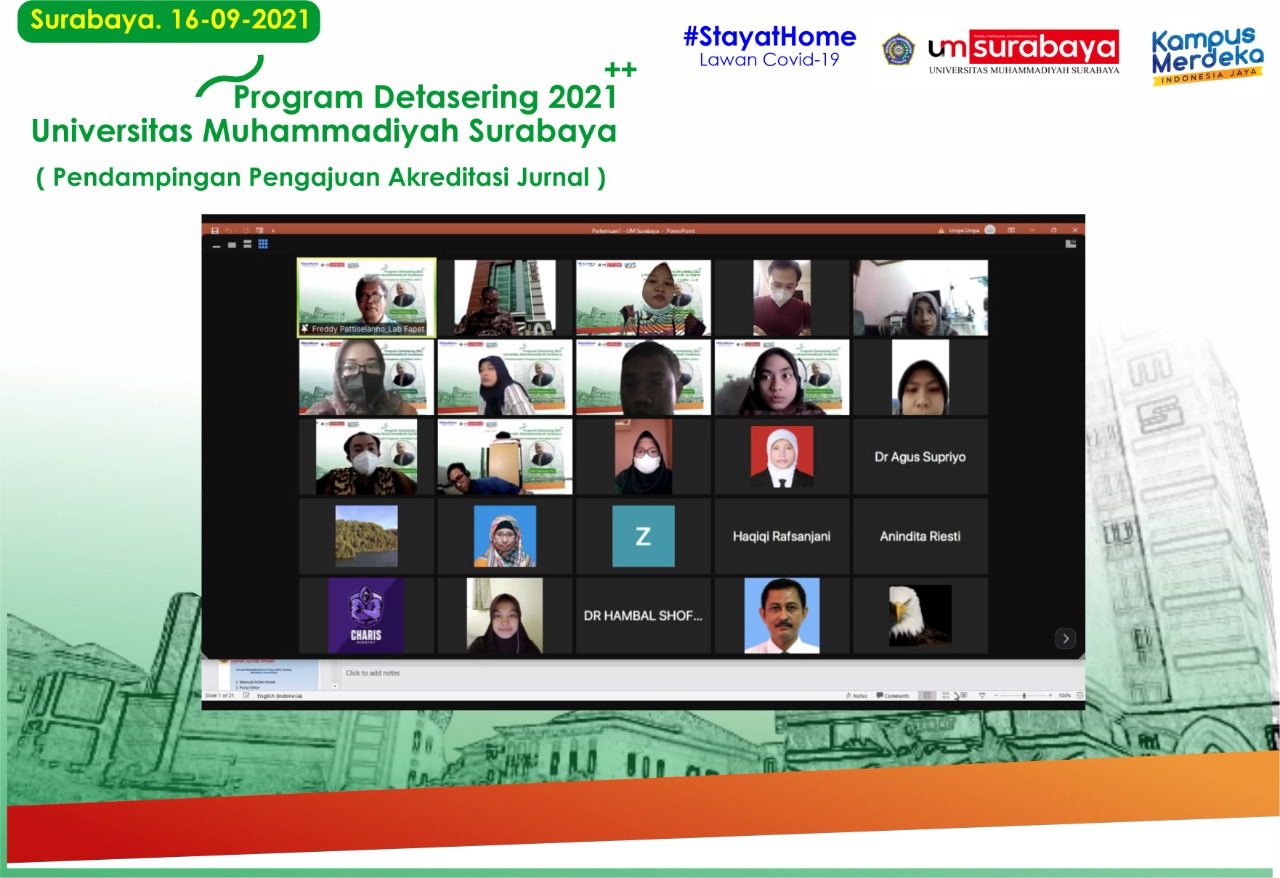The width and height of the screenshot is (1280, 878).
Task: Click 'English (Indonesia)' language in status bar
Action: 279,696
